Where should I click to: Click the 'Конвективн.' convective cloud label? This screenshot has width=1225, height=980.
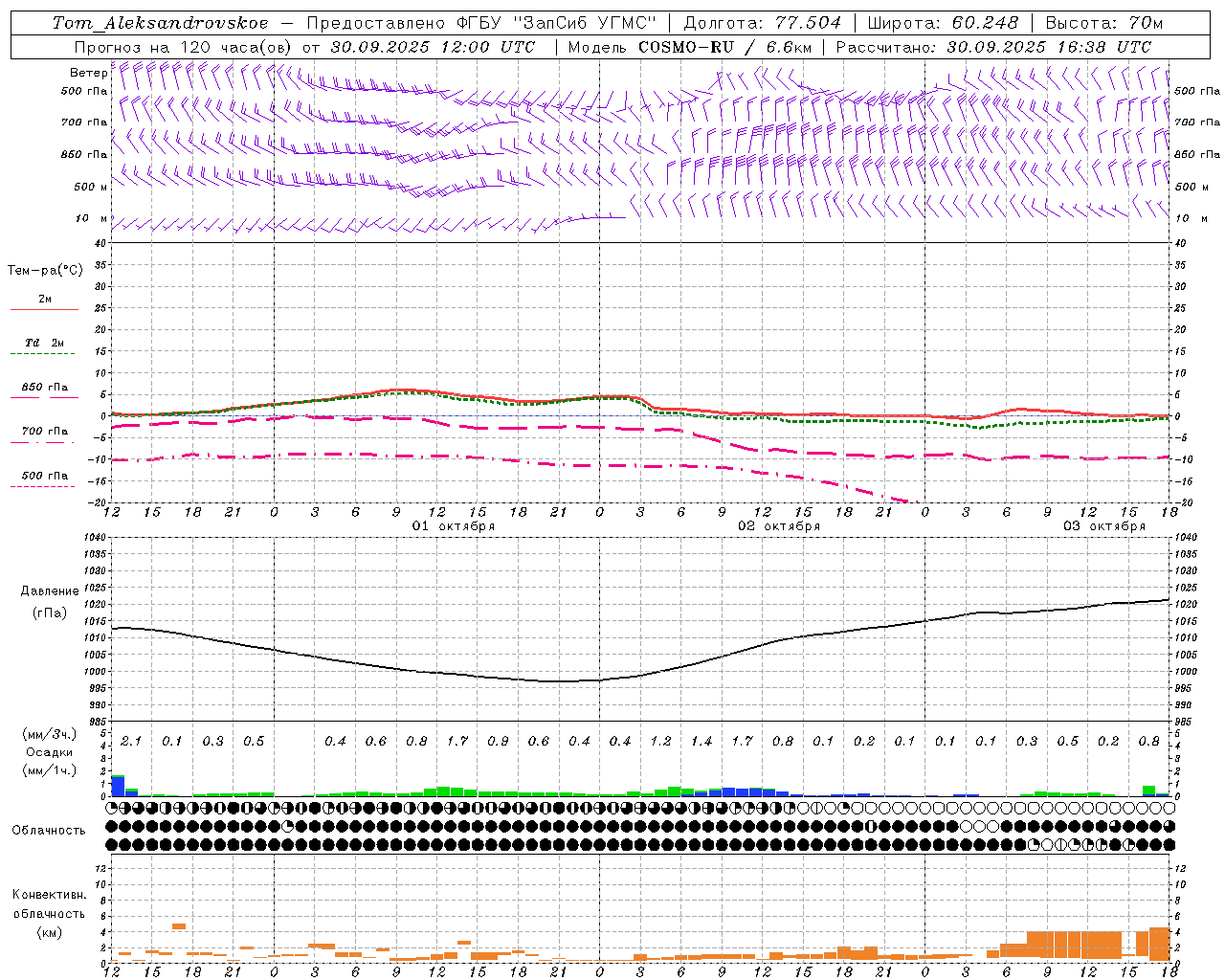50,895
